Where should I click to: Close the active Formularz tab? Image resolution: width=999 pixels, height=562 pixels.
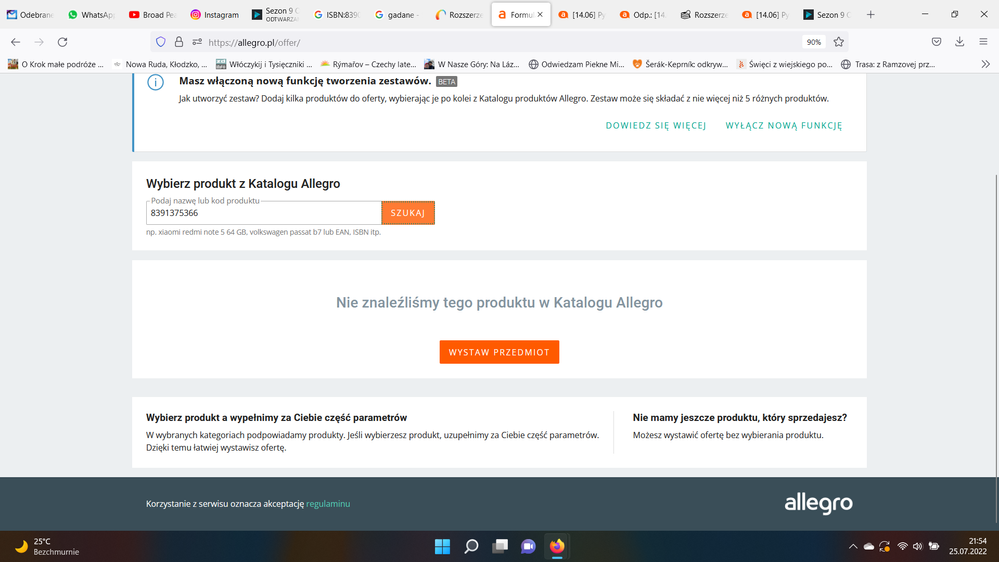tap(540, 14)
